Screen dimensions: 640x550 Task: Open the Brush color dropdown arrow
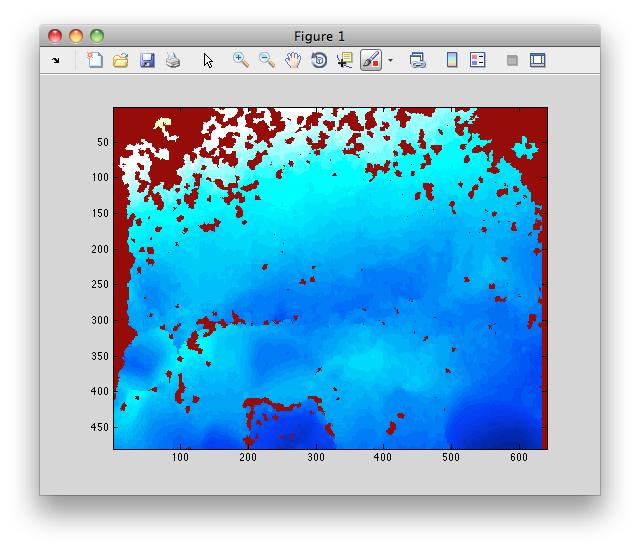(x=390, y=60)
